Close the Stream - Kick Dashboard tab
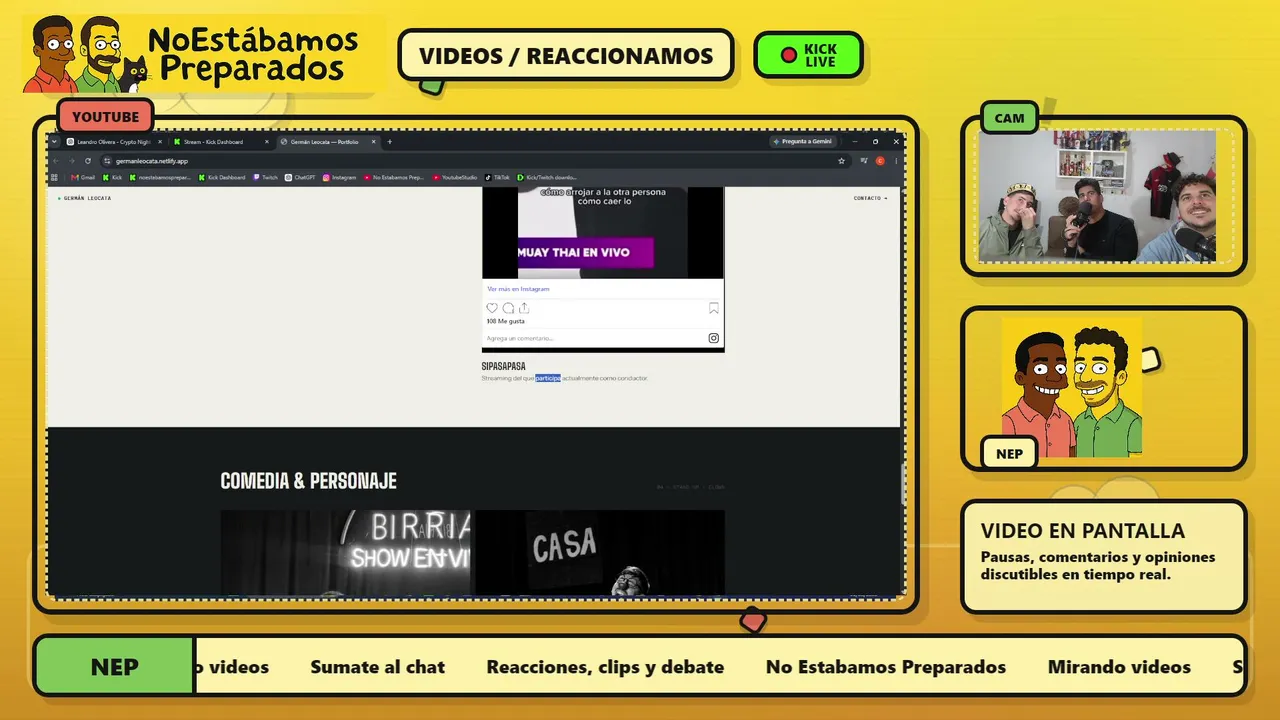 266,142
